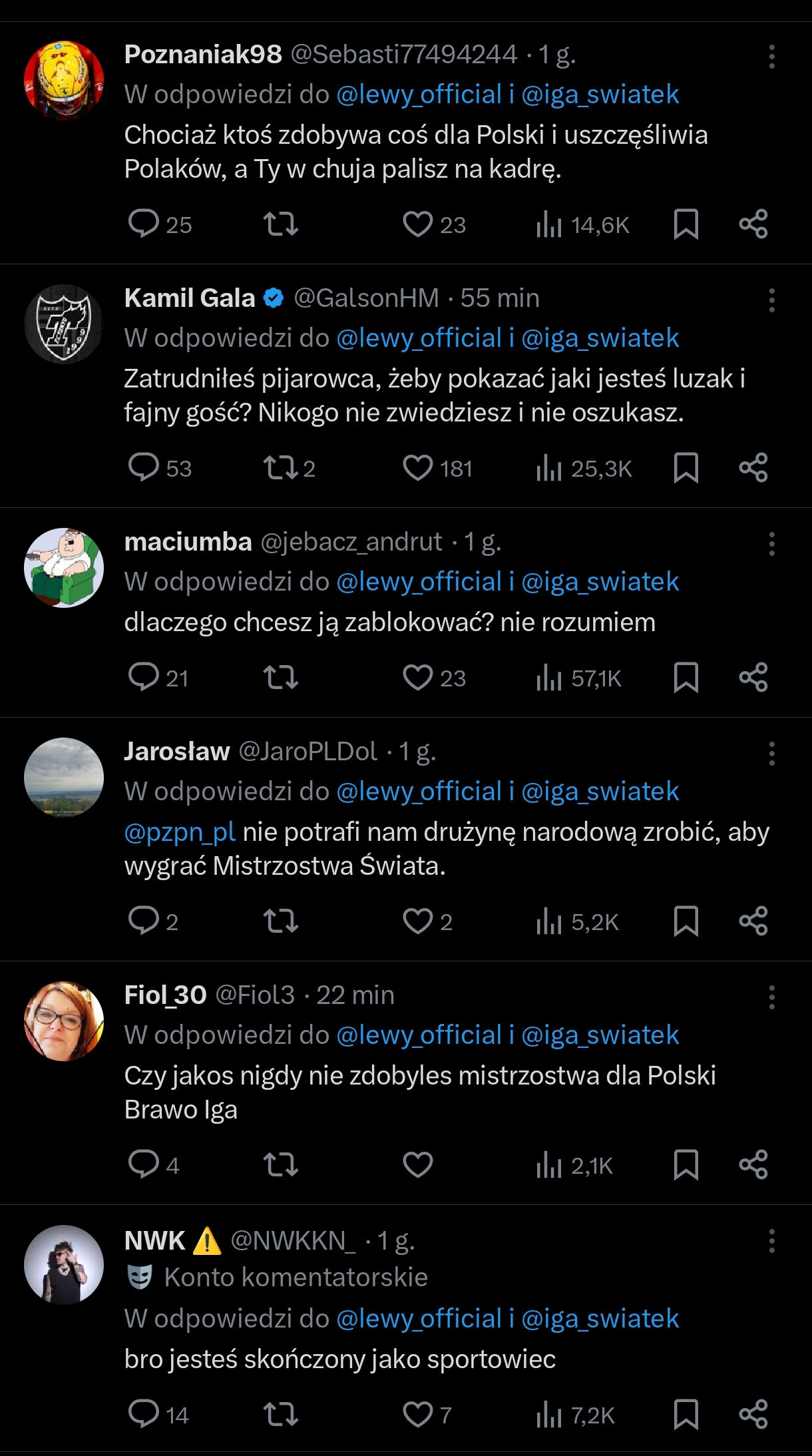Open the three-dot menu on maciumba's reply
This screenshot has height=1456, width=812.
pos(771,544)
